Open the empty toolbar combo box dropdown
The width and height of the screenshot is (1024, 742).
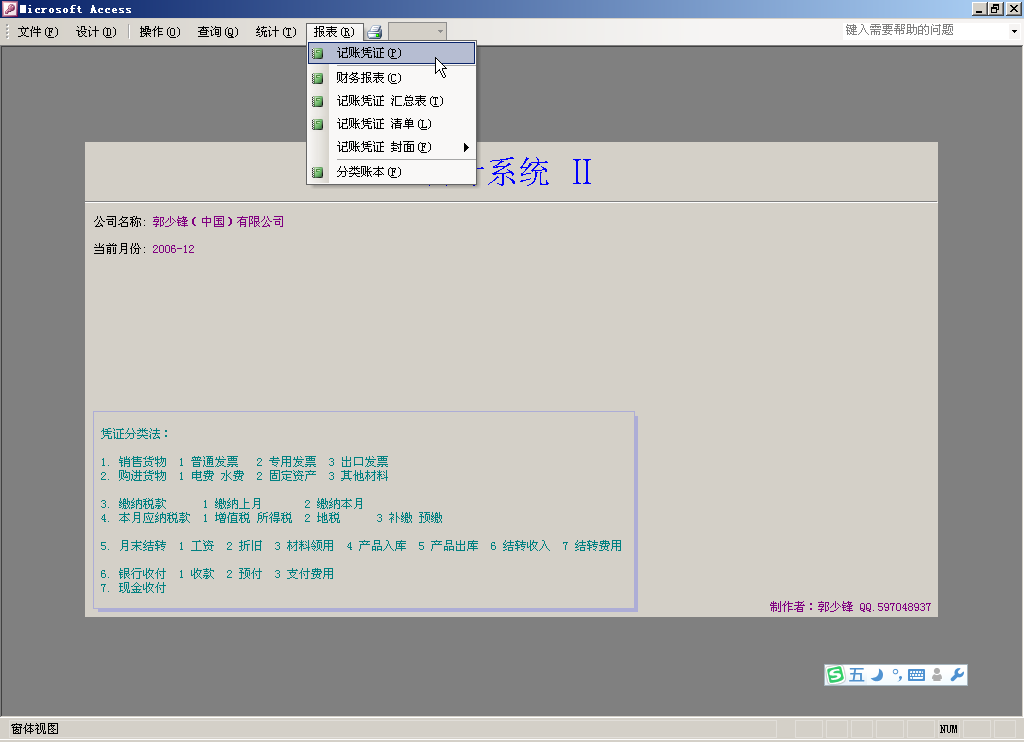[440, 32]
